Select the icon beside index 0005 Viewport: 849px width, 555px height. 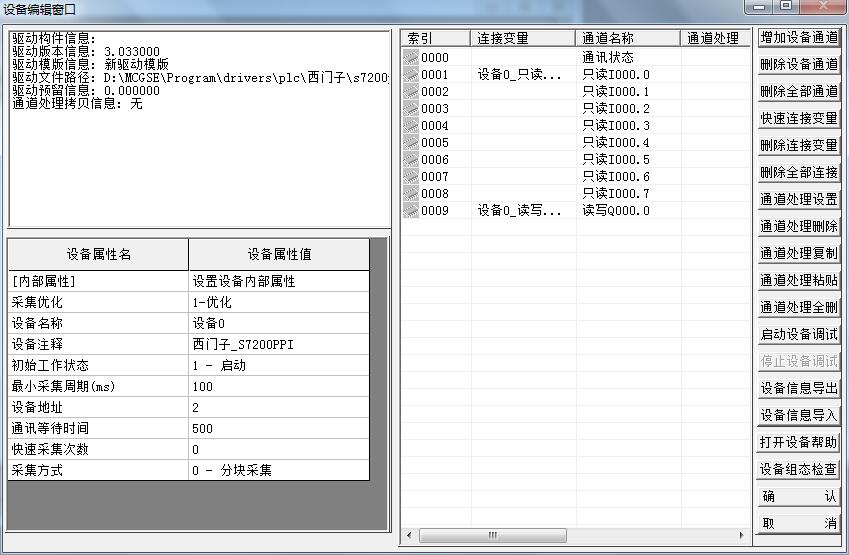(x=411, y=143)
